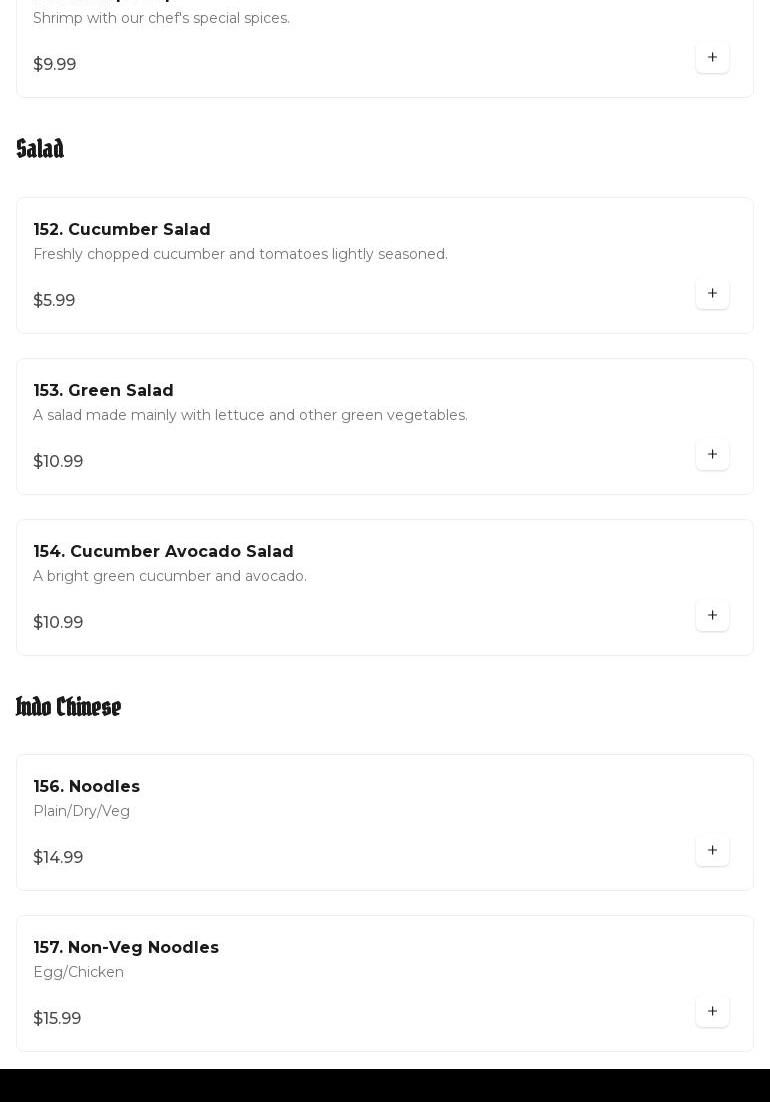
Task: Click the Indo Chinese section heading
Action: click(x=68, y=707)
